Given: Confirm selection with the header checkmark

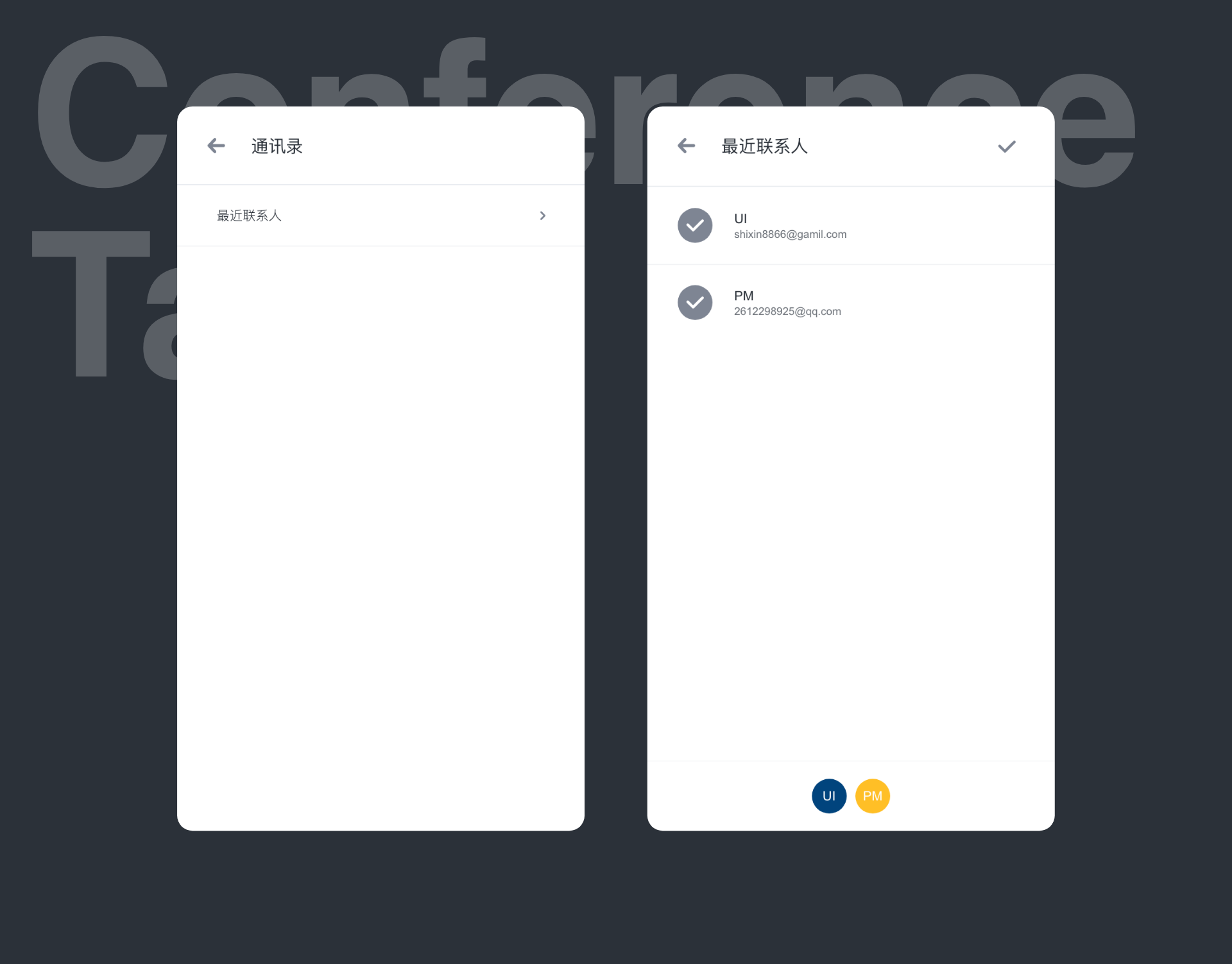Looking at the screenshot, I should (x=1007, y=147).
